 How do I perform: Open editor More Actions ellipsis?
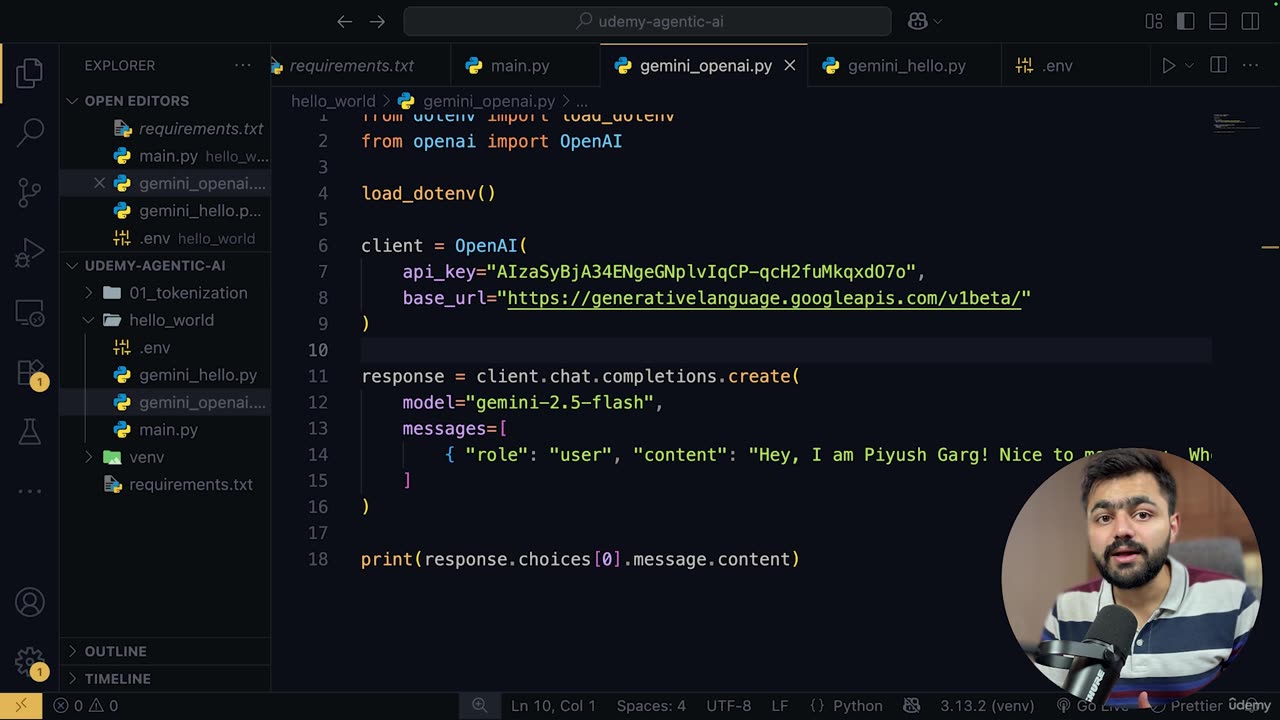1250,65
